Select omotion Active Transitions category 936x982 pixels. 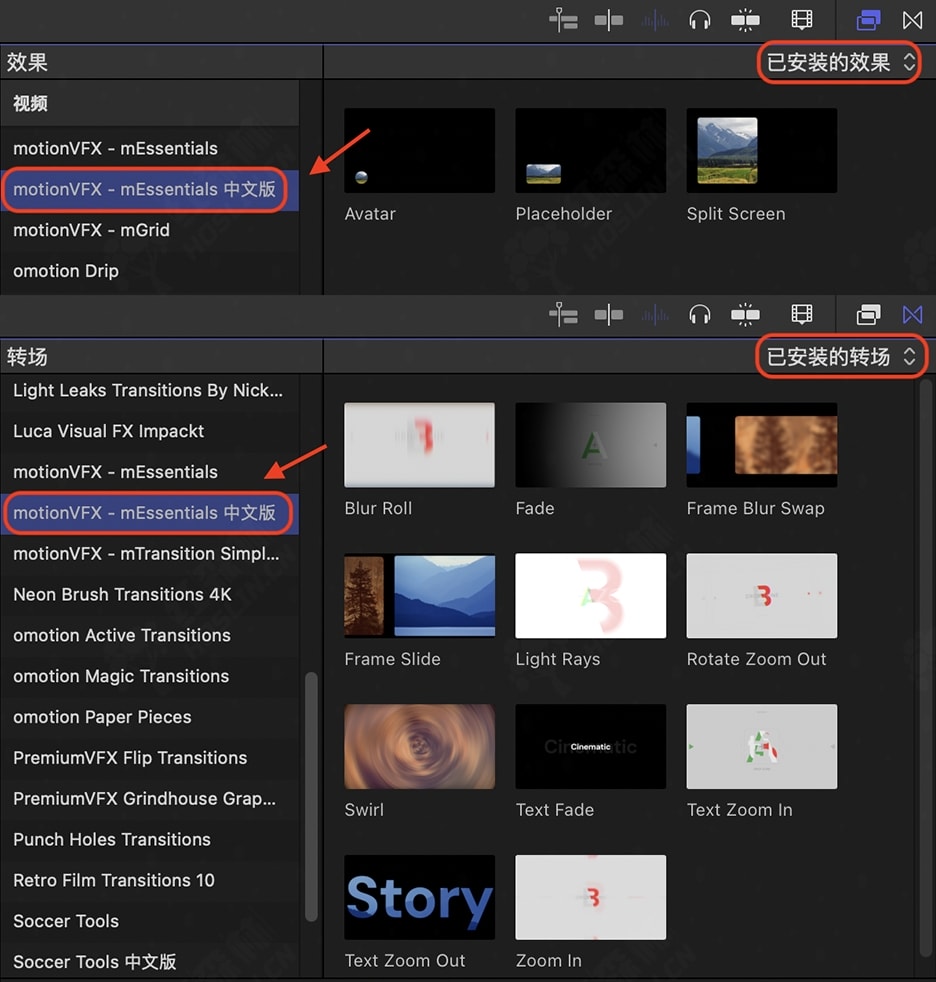150,635
